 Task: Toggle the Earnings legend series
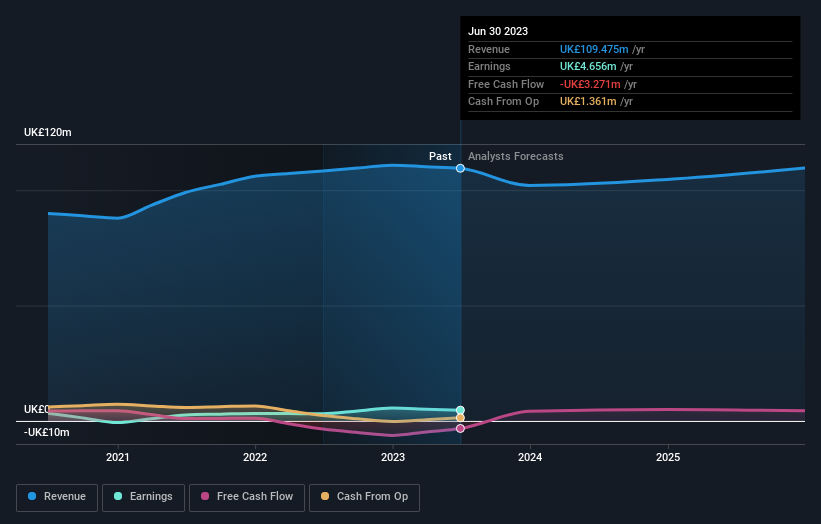tap(143, 497)
